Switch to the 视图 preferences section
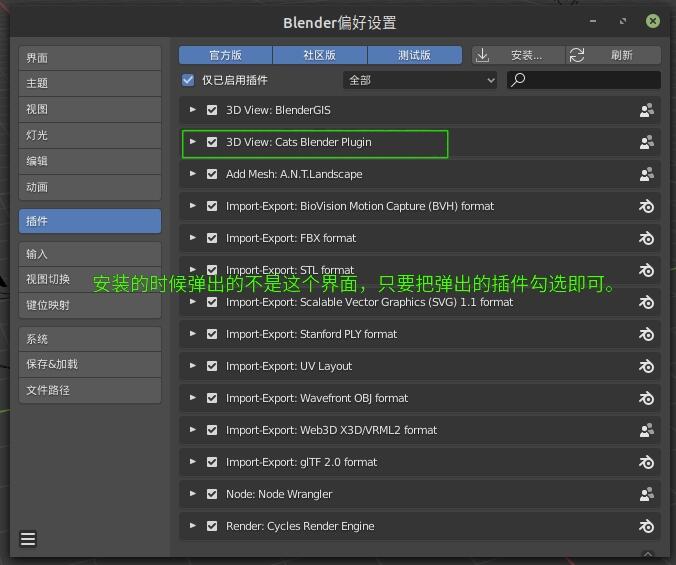 pyautogui.click(x=90, y=109)
